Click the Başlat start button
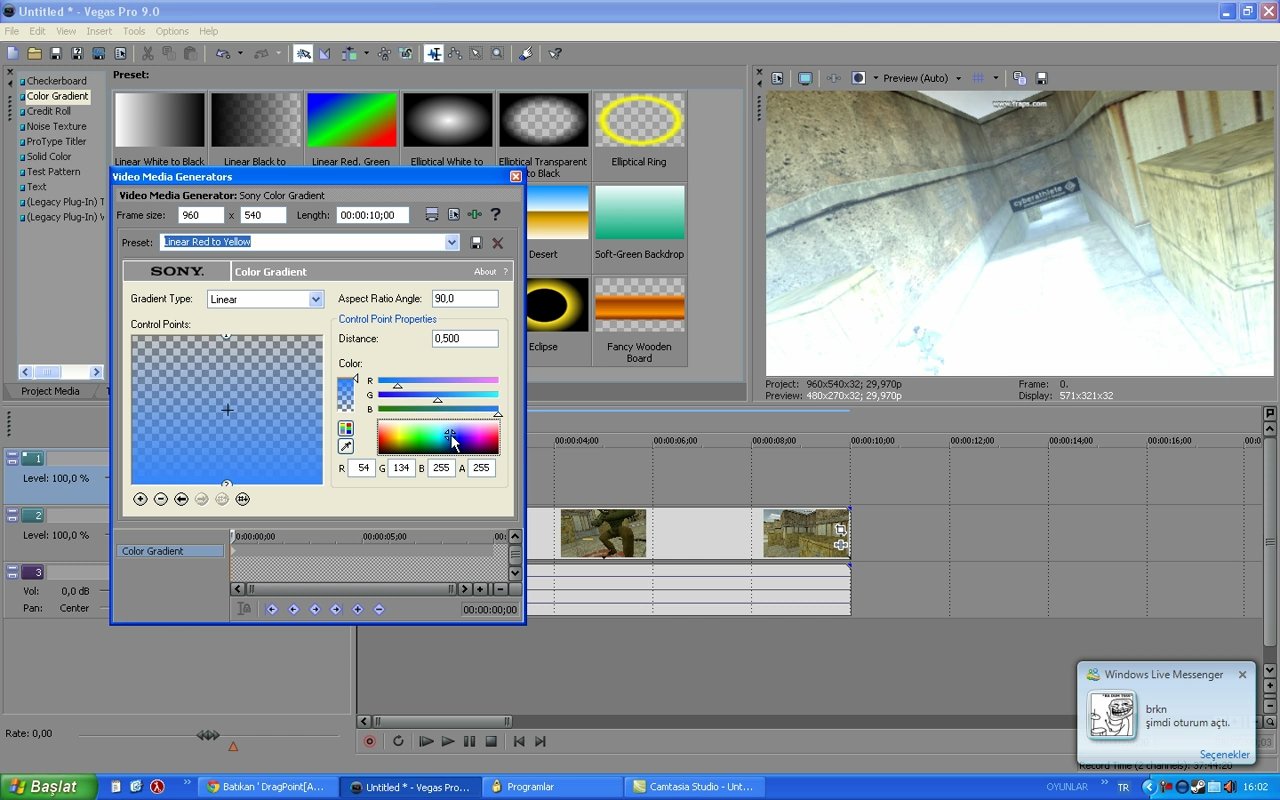Viewport: 1280px width, 800px height. pos(48,786)
